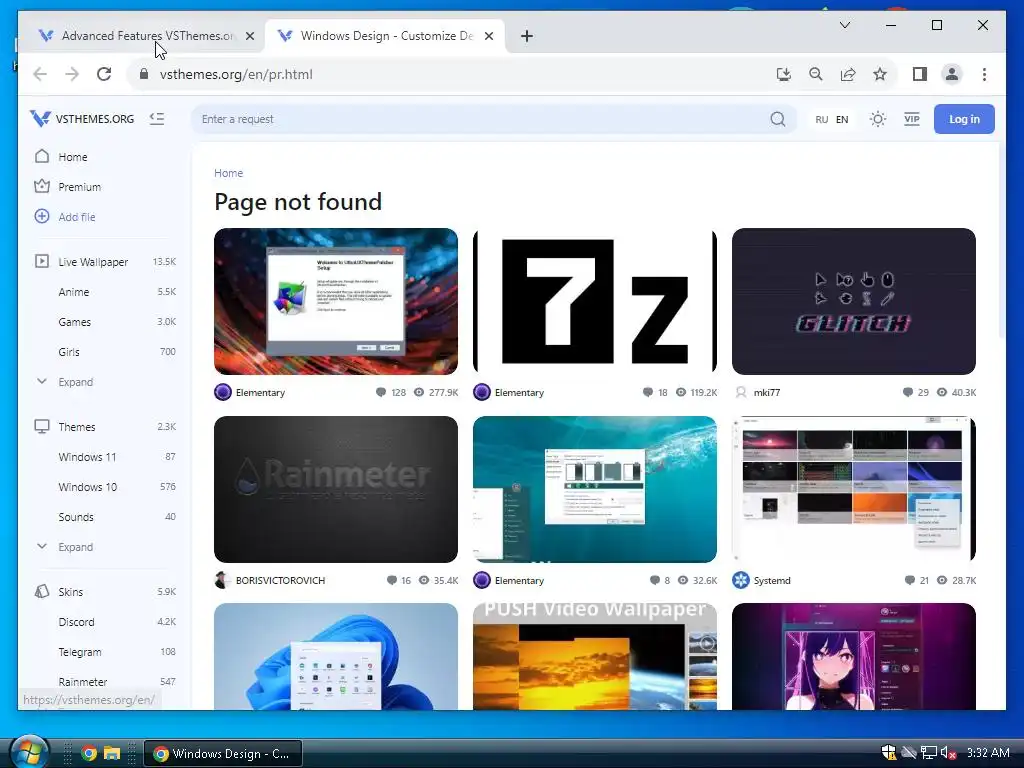Open the tab search dropdown arrow
The width and height of the screenshot is (1024, 768).
tap(844, 25)
